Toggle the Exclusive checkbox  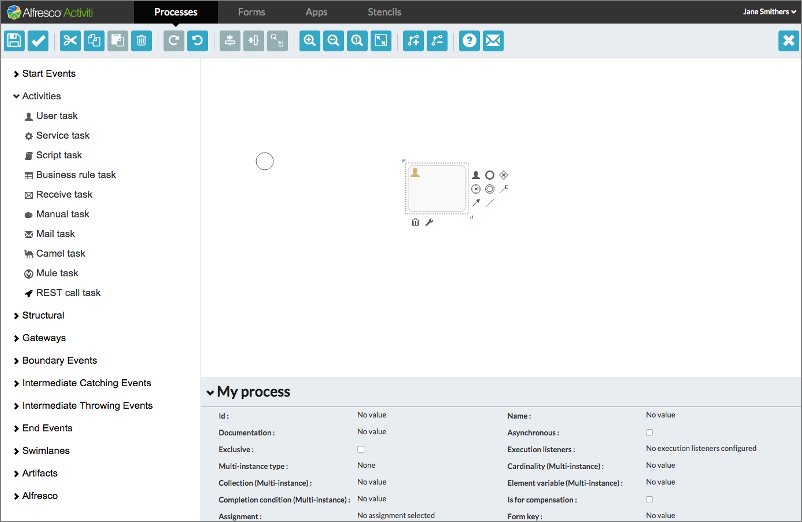[361, 449]
